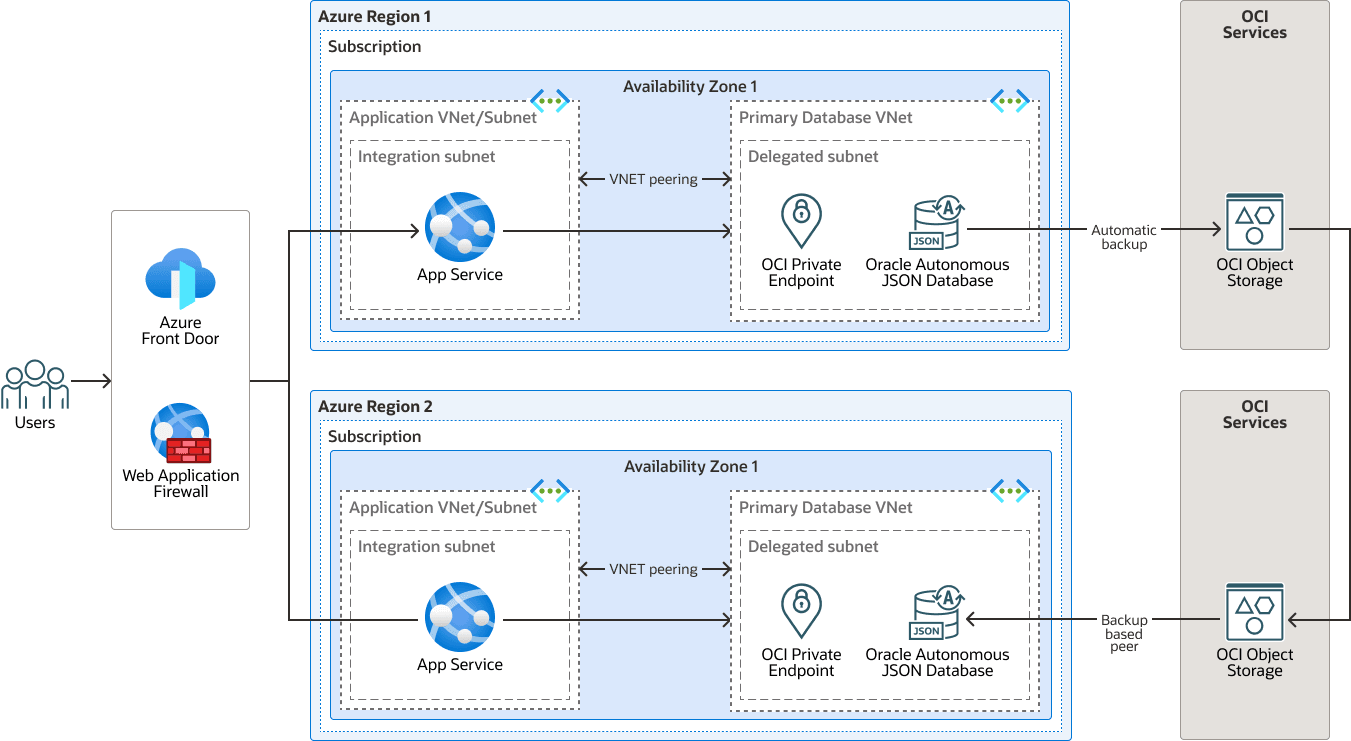Select 'Primary Database VNet' label in Region 2

[x=826, y=508]
